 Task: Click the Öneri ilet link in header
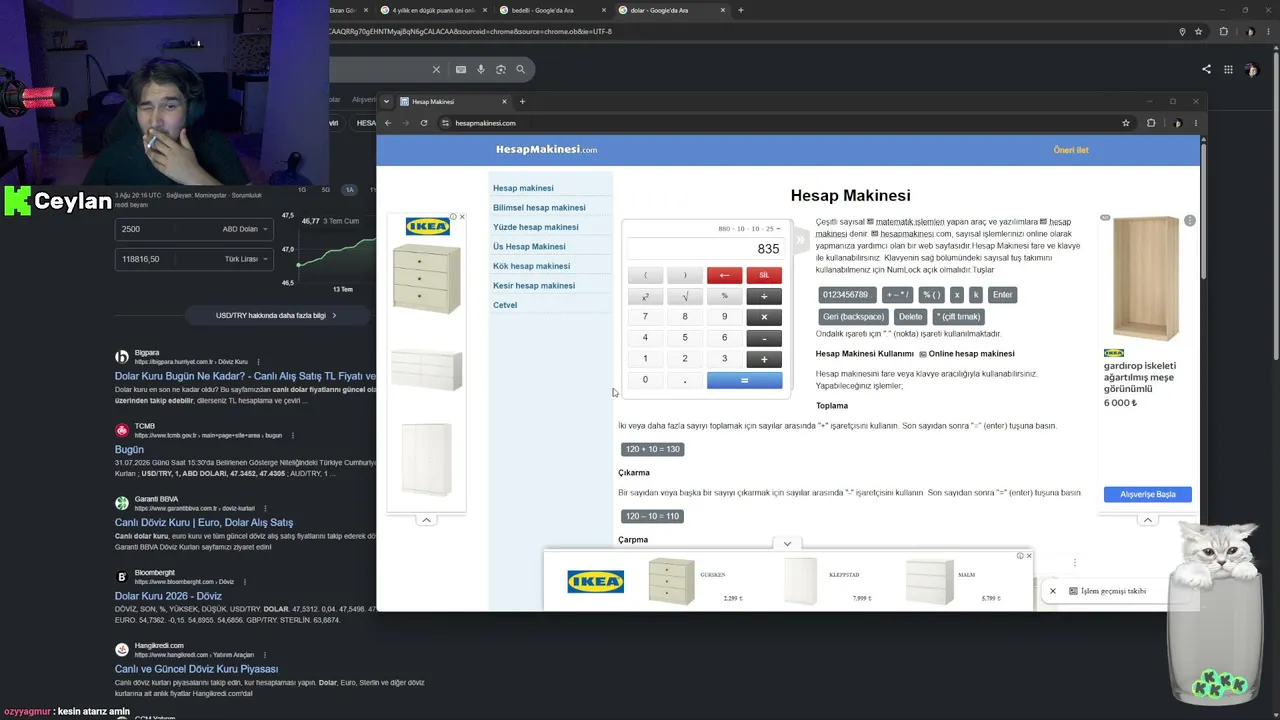point(1071,150)
